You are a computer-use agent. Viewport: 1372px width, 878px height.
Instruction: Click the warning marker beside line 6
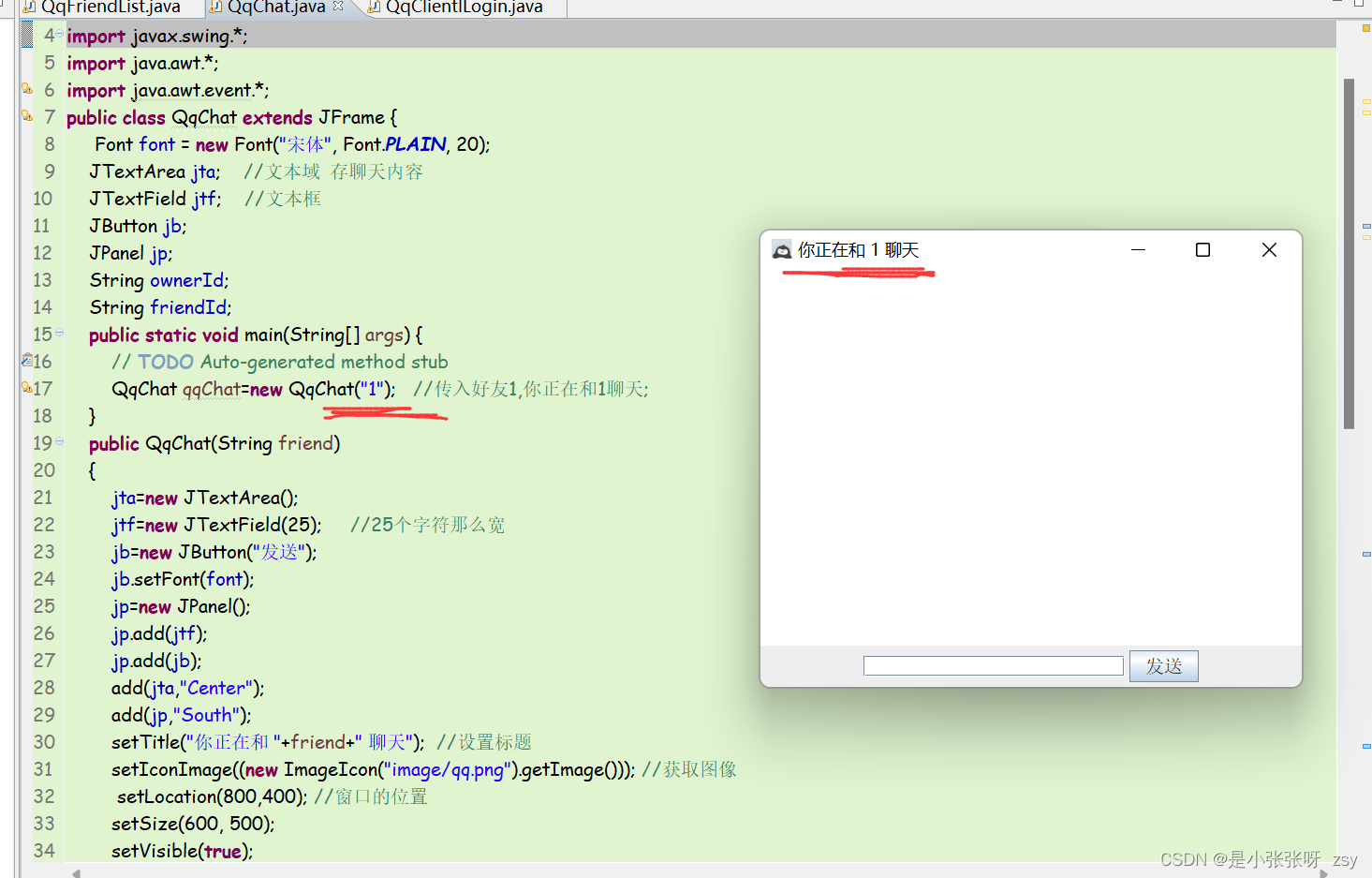27,89
